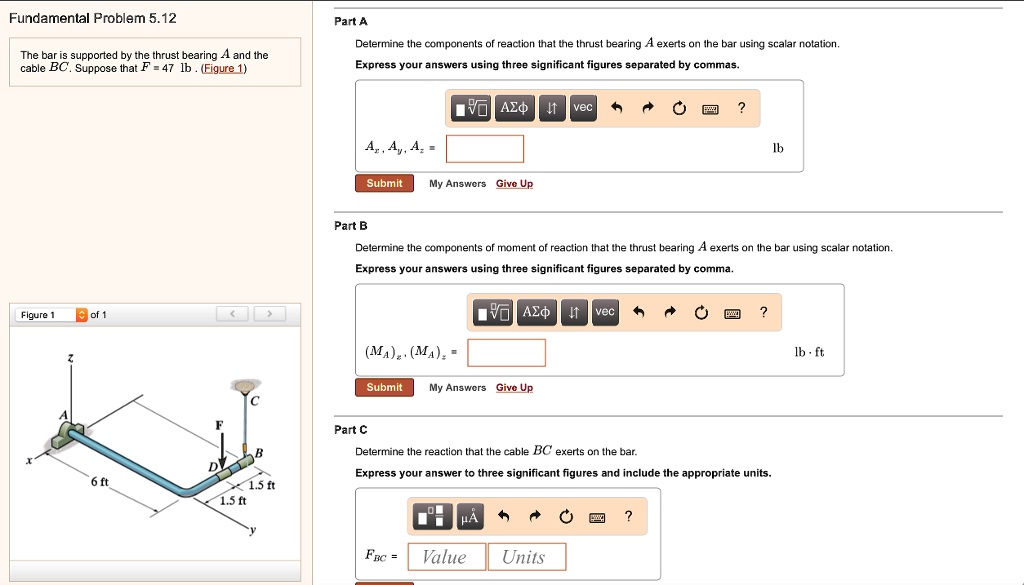This screenshot has width=1024, height=585.
Task: Open equation help with the question mark icon
Action: [x=740, y=107]
